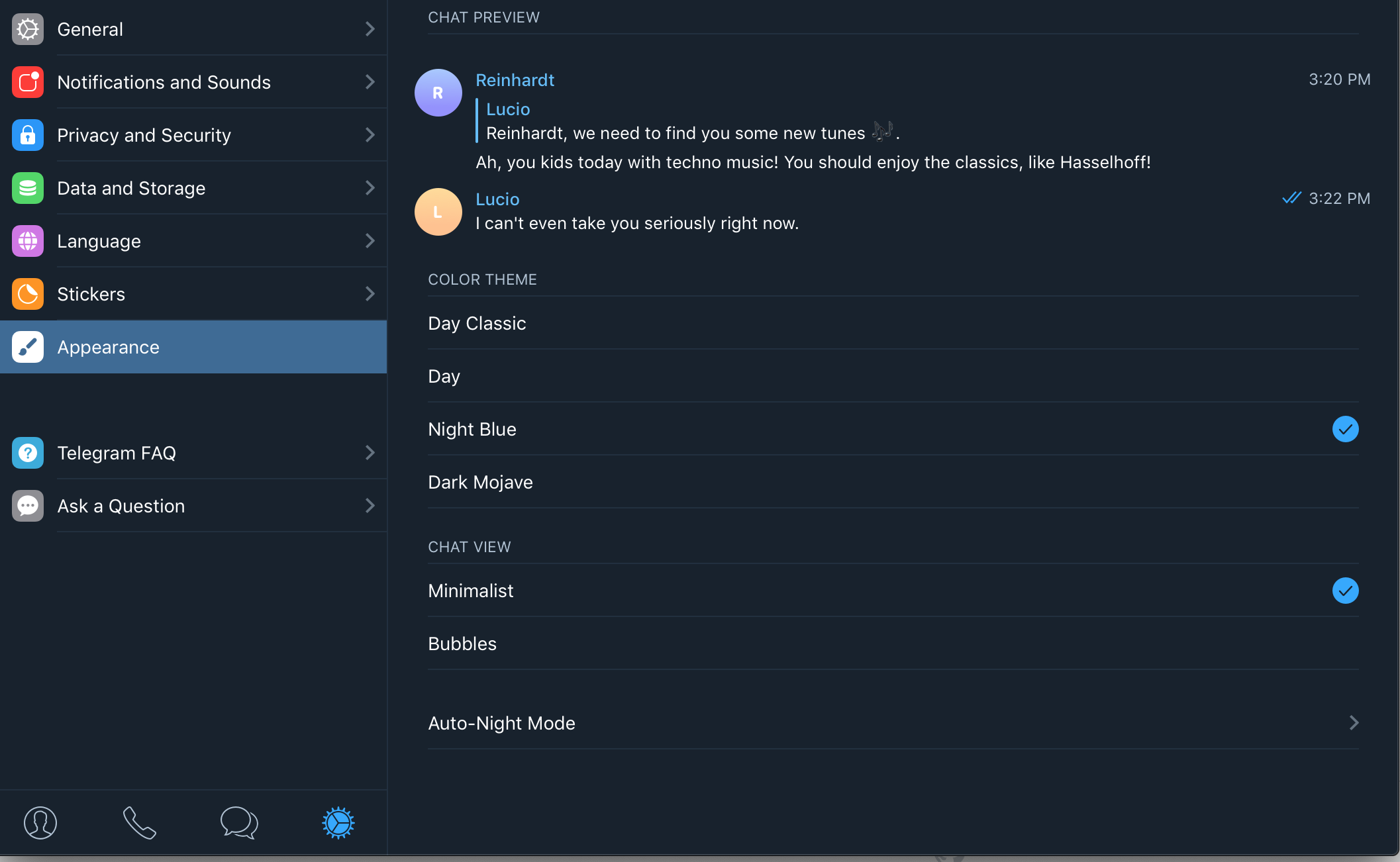This screenshot has height=862, width=1400.
Task: Open the Language settings item
Action: pyautogui.click(x=99, y=241)
